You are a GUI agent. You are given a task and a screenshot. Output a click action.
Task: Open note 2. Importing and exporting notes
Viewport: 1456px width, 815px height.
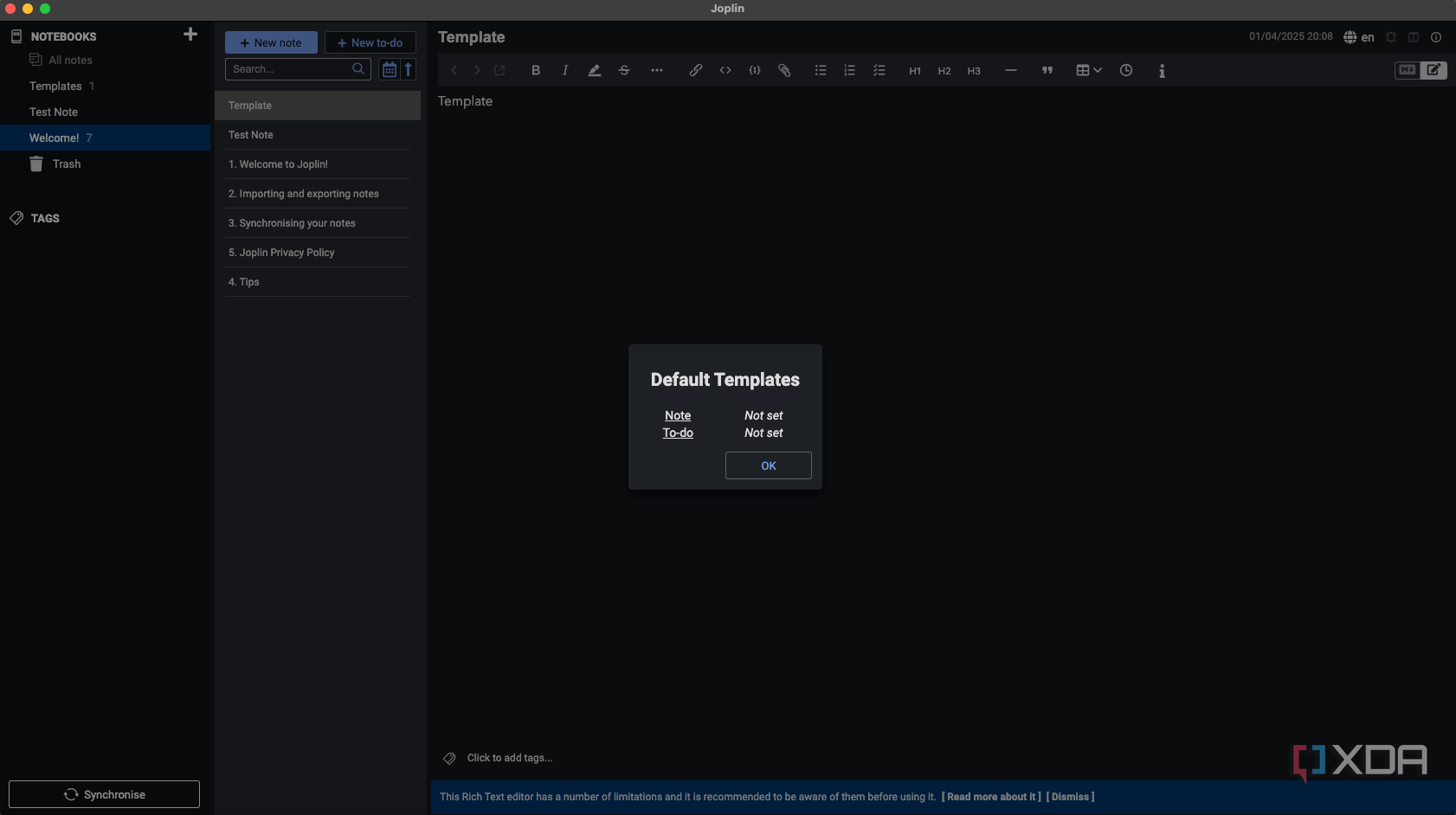click(318, 194)
